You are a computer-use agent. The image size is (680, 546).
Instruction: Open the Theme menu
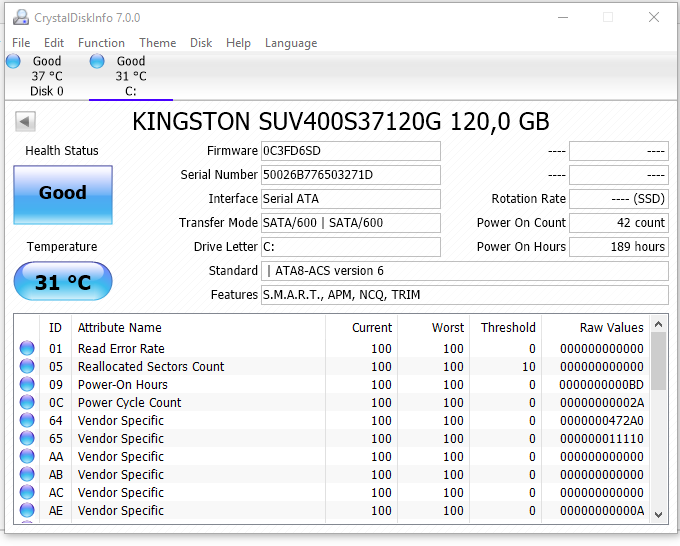coord(158,43)
